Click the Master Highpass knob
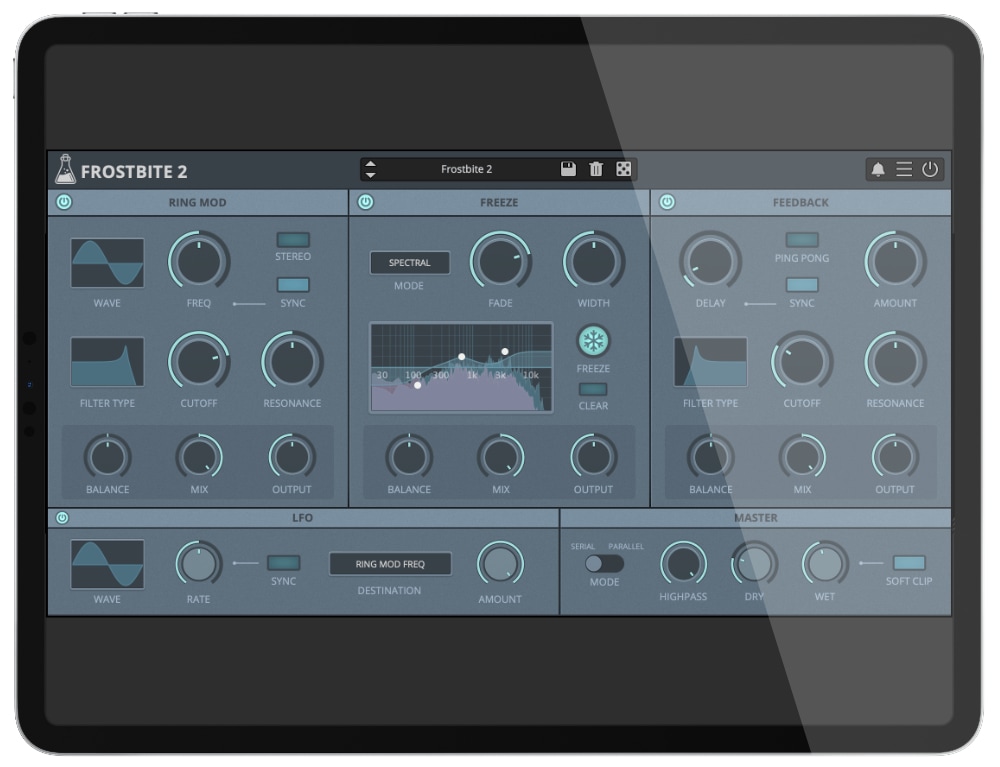Image resolution: width=1000 pixels, height=767 pixels. coord(683,564)
